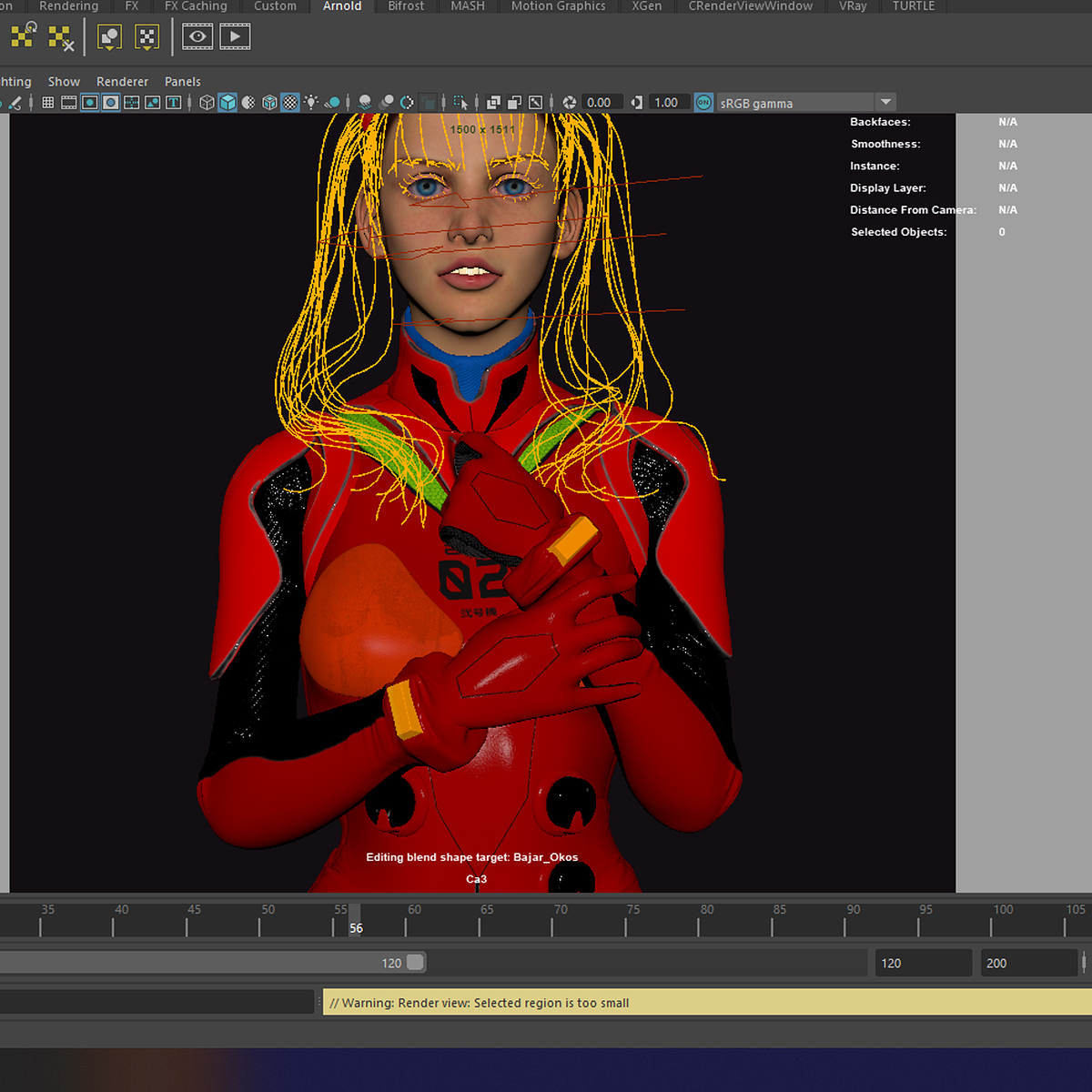1092x1092 pixels.
Task: Switch to the Custom shelf tab
Action: coord(275,6)
